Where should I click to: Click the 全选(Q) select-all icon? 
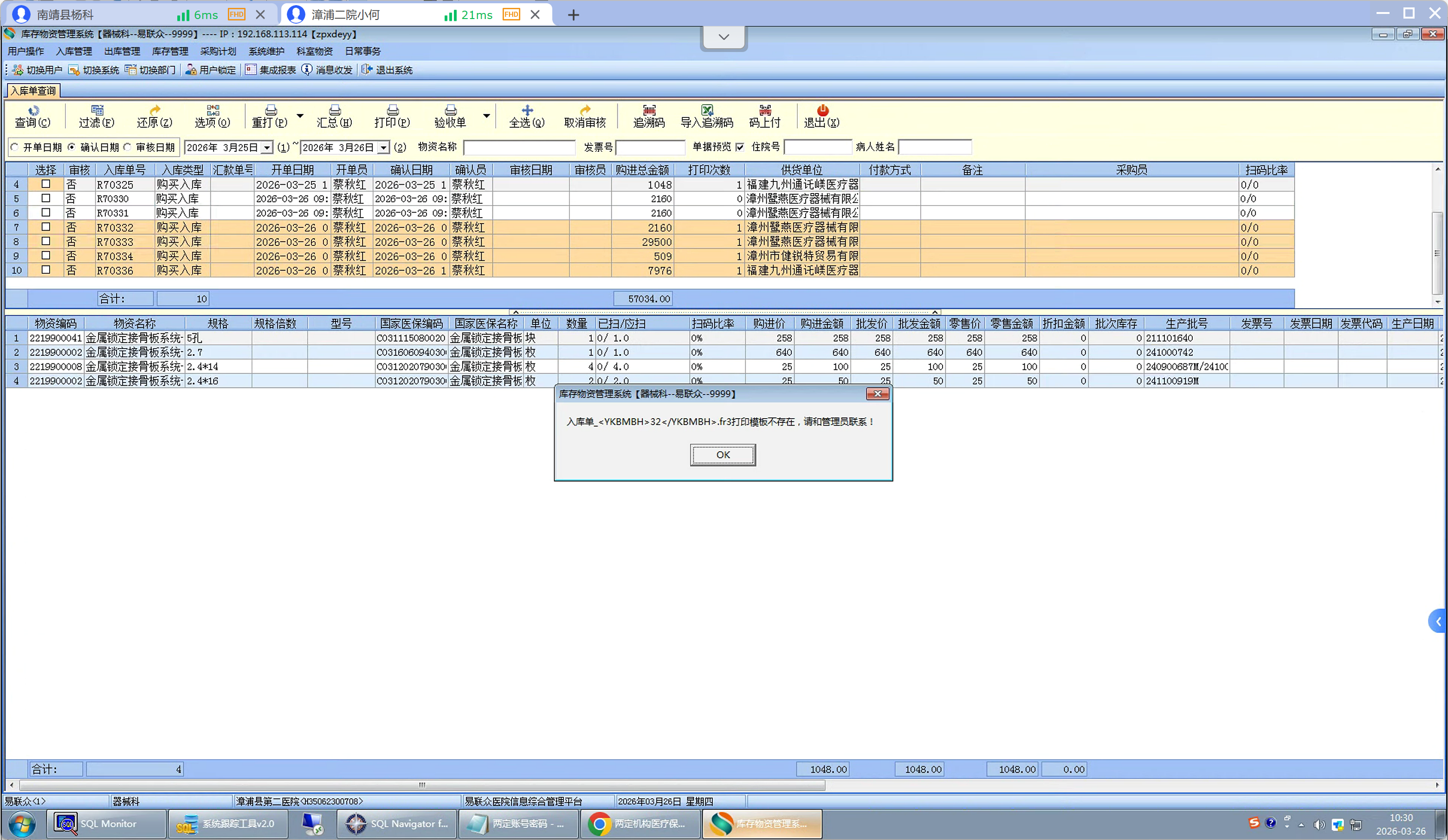[527, 110]
